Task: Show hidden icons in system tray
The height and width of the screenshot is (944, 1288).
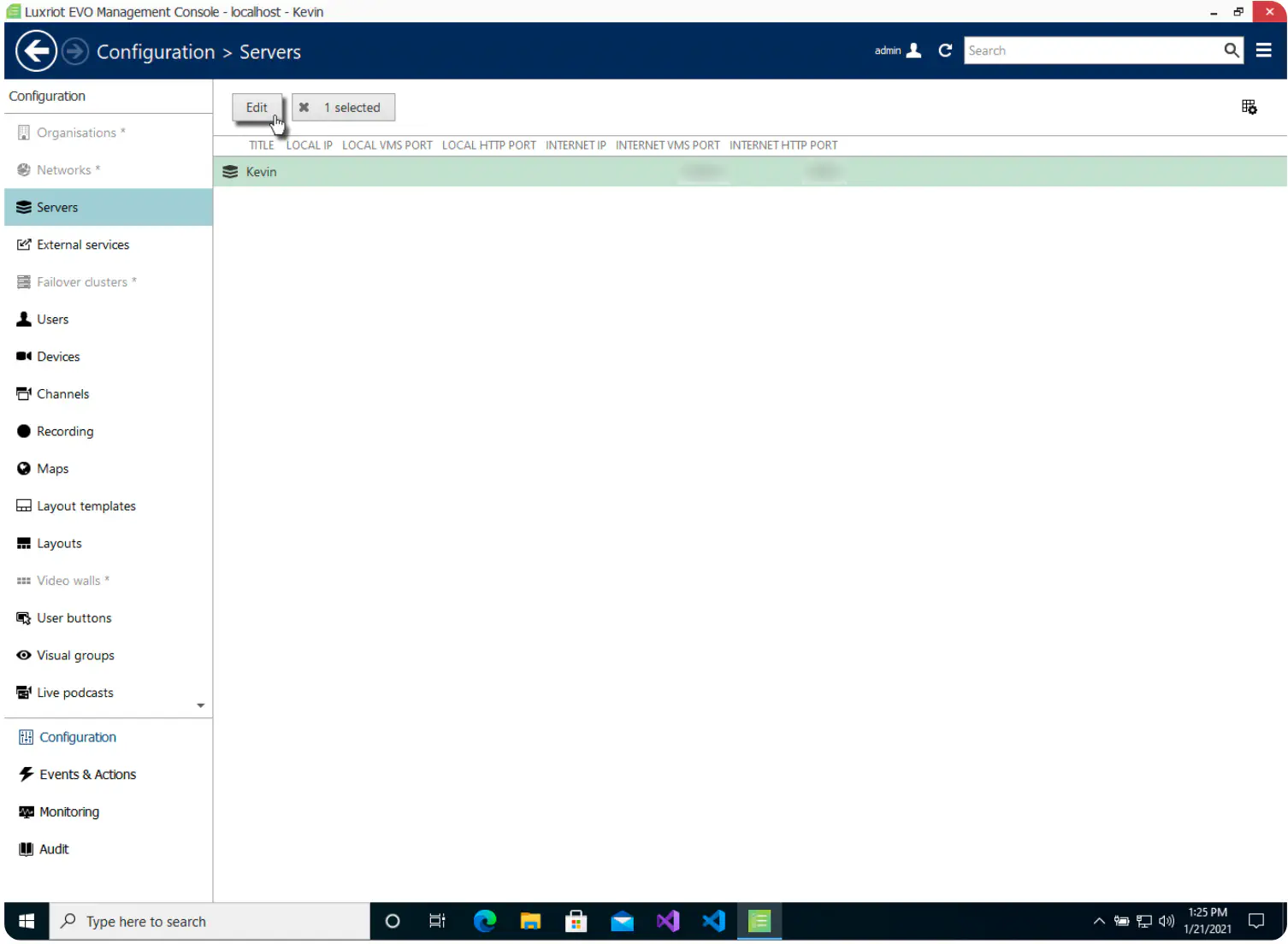Action: tap(1099, 922)
